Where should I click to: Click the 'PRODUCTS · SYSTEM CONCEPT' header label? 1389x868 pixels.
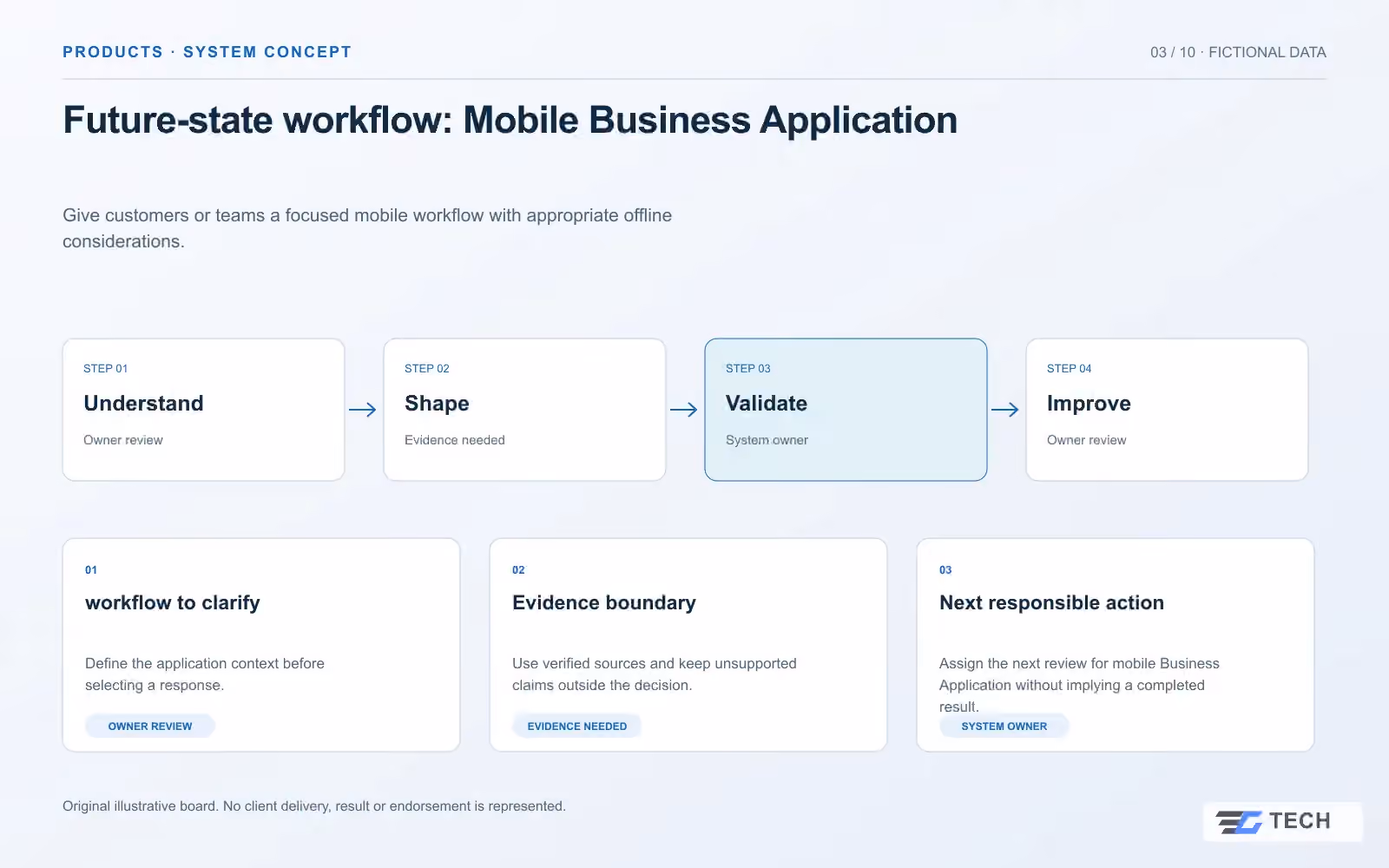207,52
